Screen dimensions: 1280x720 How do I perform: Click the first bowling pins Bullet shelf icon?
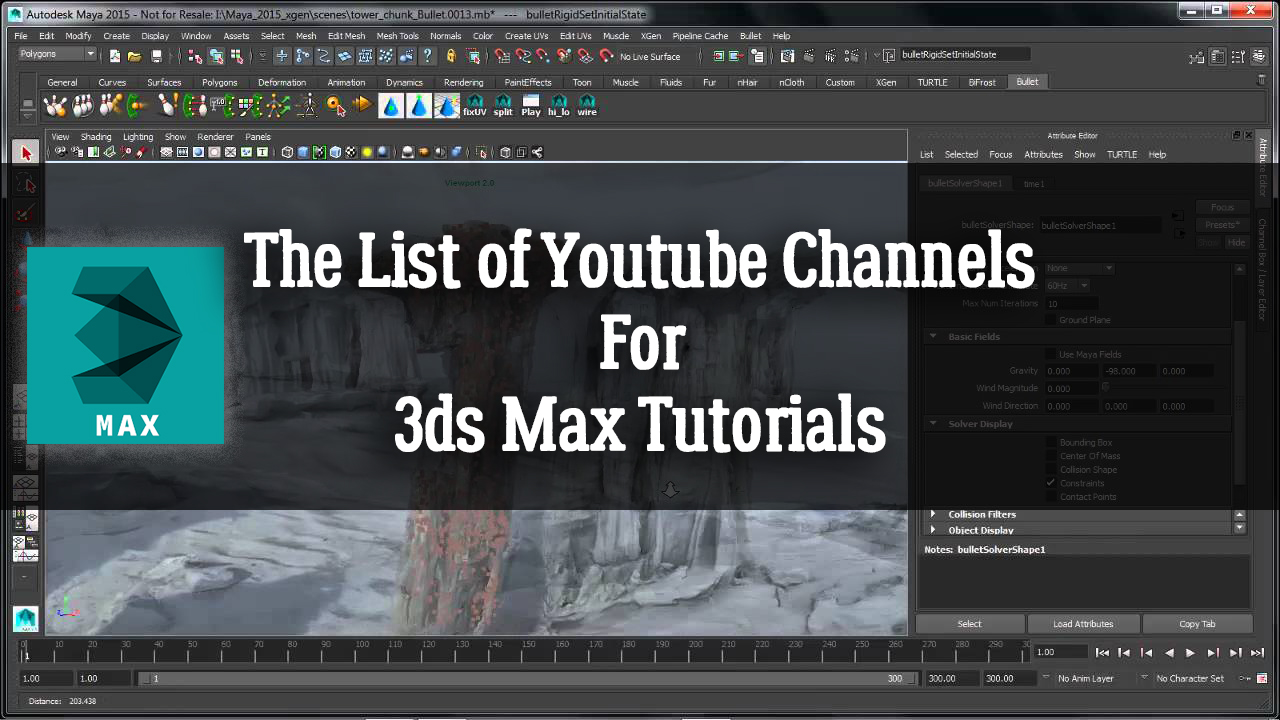[x=56, y=105]
